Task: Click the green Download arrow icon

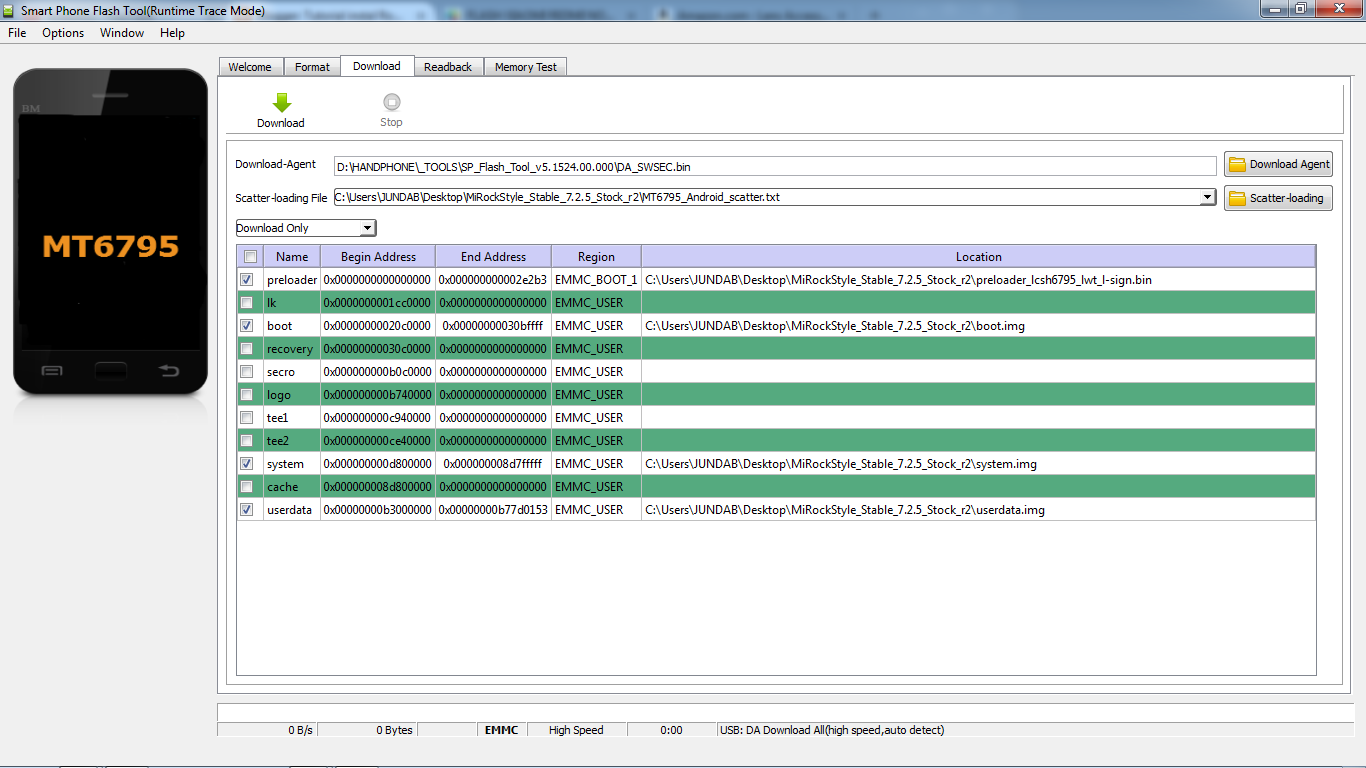Action: click(281, 103)
